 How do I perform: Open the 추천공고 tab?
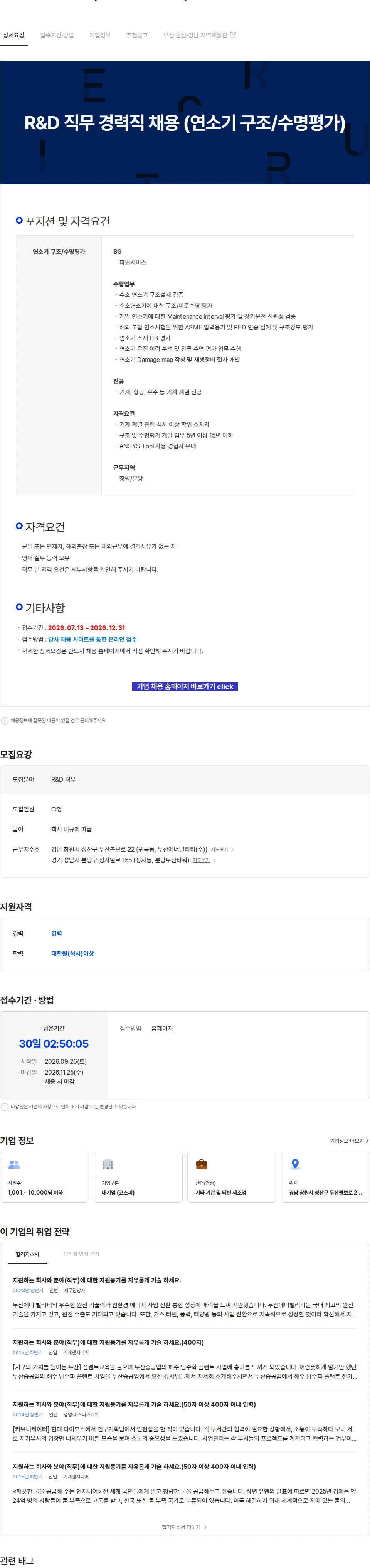click(x=137, y=35)
